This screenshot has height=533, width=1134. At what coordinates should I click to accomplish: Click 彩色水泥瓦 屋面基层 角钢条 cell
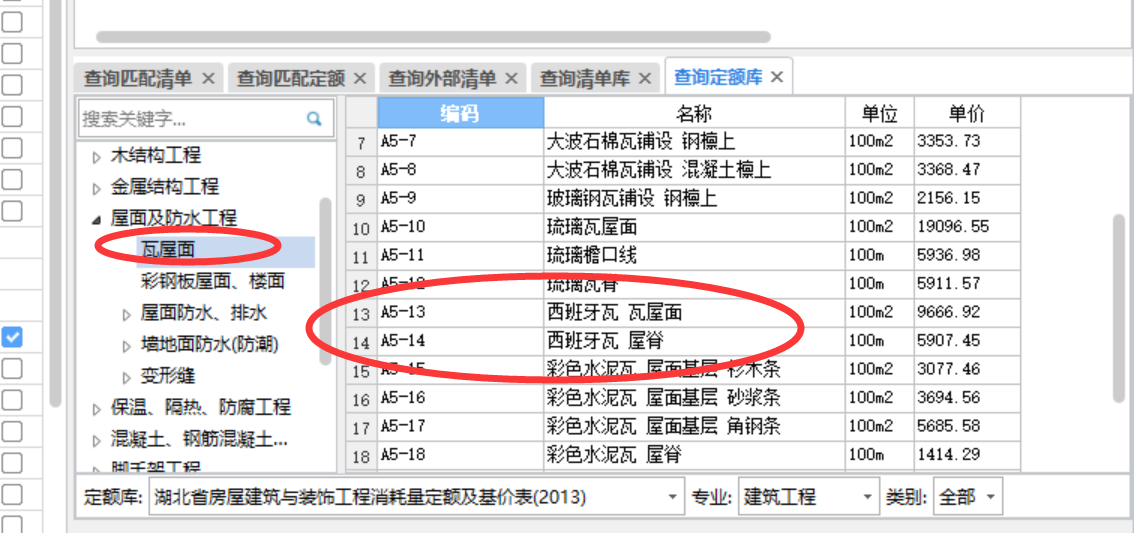click(694, 427)
